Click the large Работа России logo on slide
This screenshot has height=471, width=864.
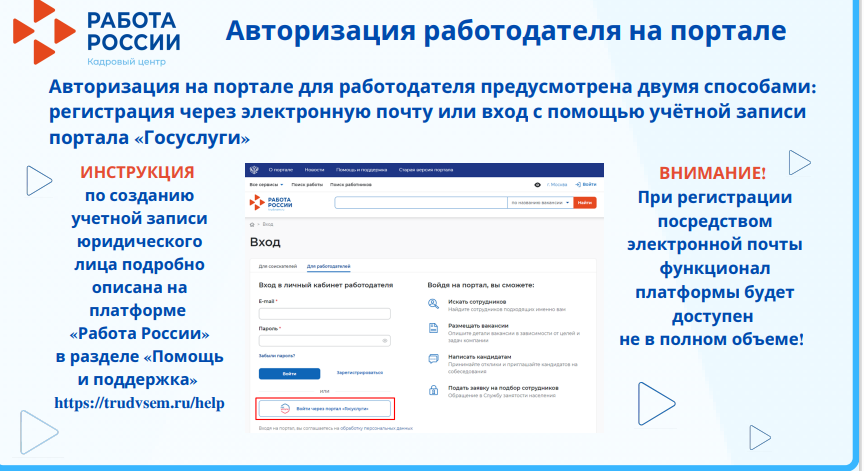(96, 33)
